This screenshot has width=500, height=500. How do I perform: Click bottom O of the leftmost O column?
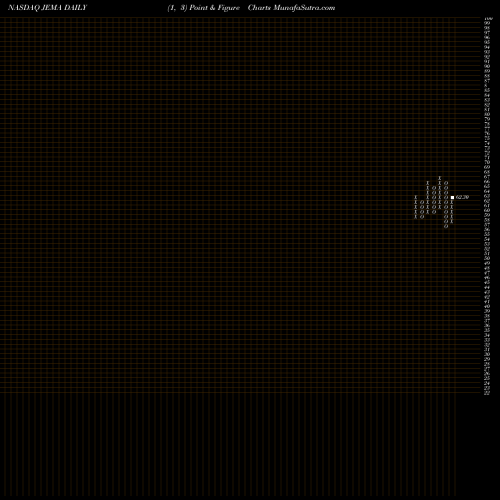(x=422, y=217)
